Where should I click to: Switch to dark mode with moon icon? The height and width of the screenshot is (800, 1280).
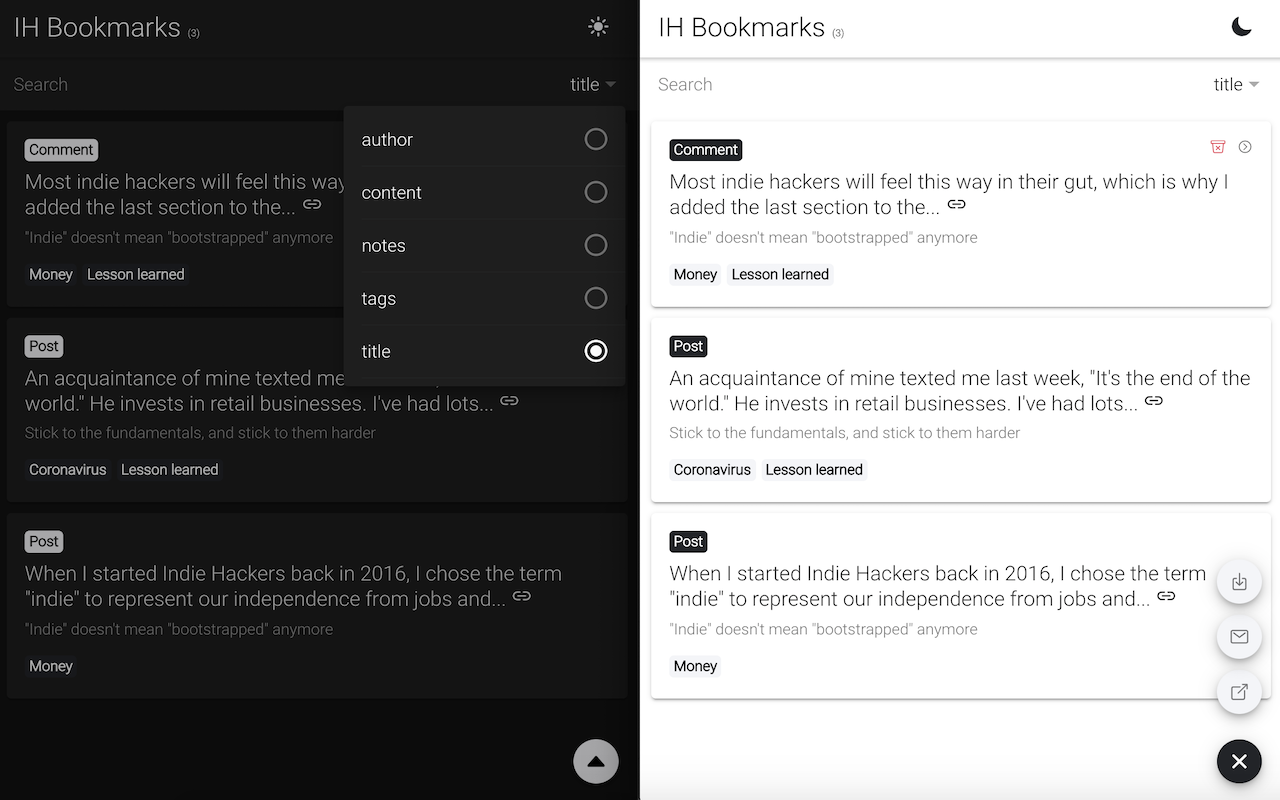pos(1241,27)
